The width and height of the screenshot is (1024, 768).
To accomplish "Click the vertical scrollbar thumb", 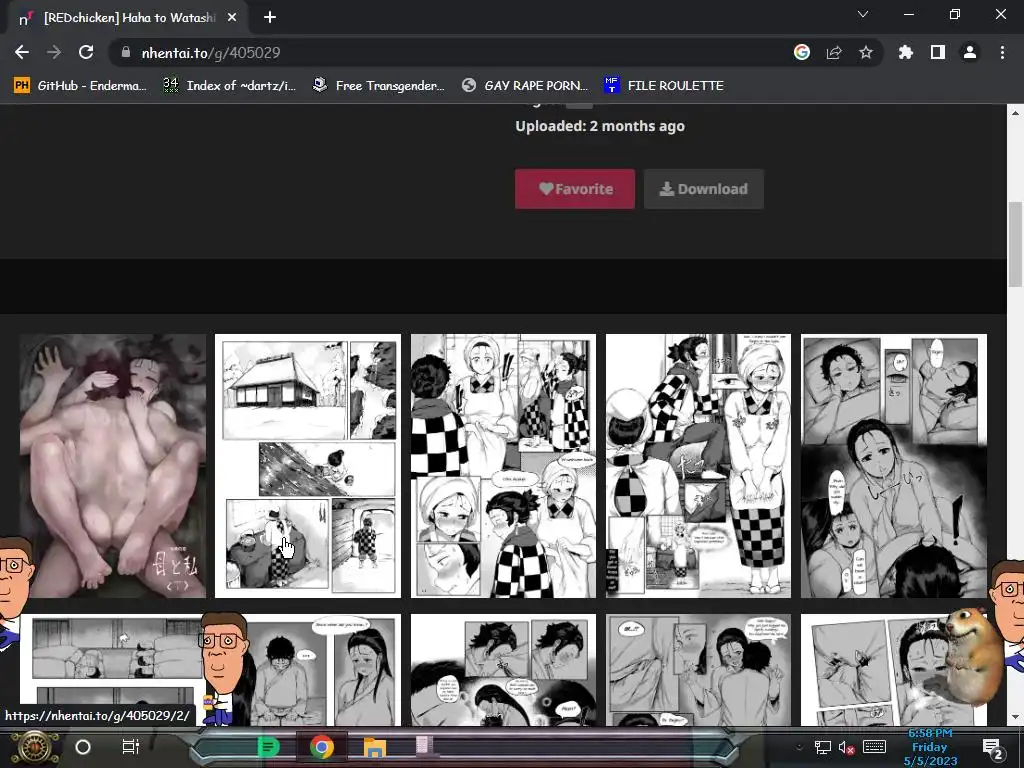I will (1016, 244).
